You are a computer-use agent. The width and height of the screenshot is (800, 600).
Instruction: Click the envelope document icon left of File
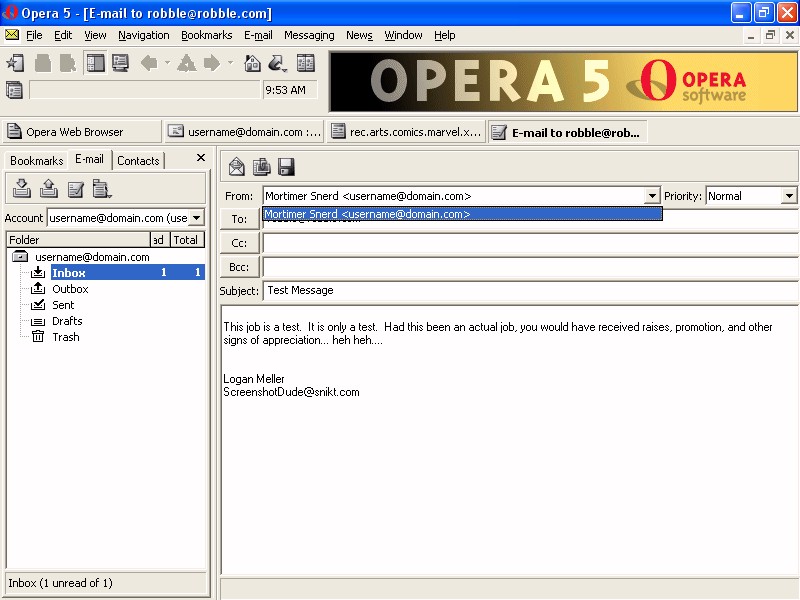pyautogui.click(x=12, y=35)
